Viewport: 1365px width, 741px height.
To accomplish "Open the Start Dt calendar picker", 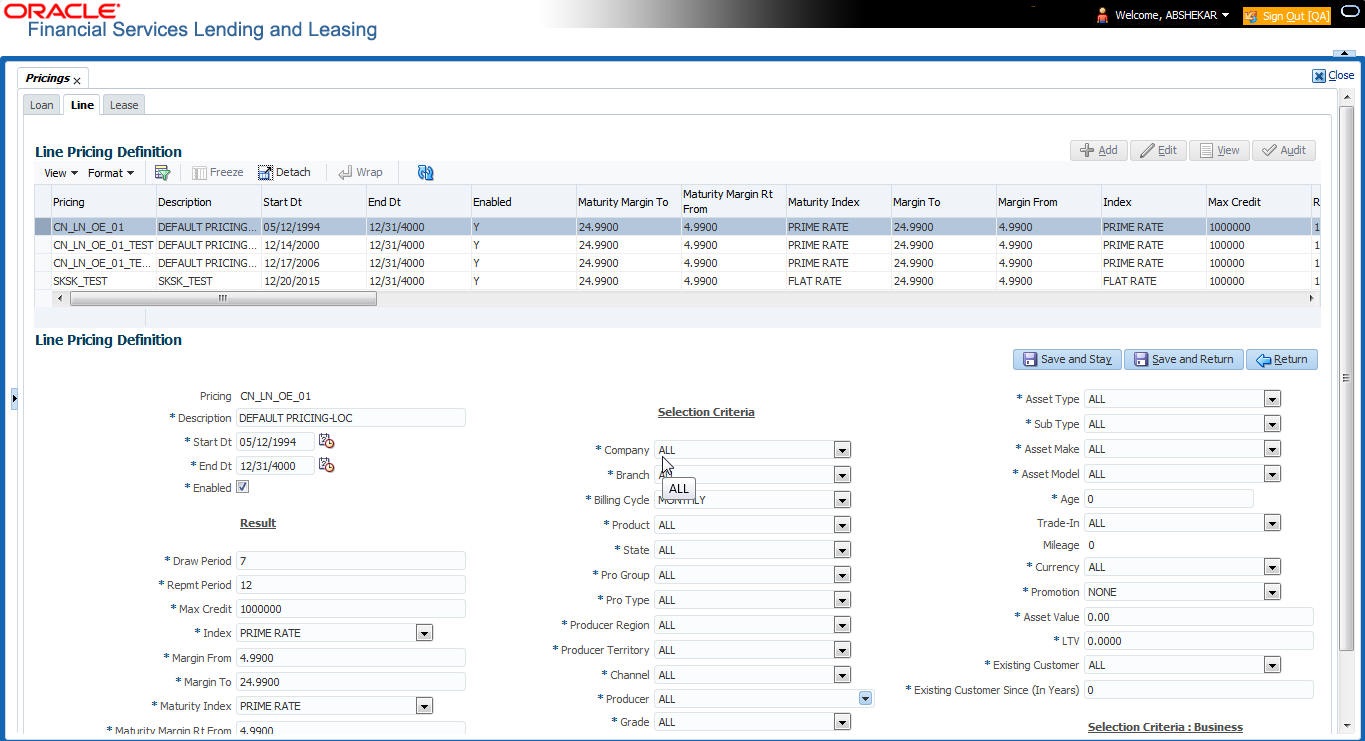I will tap(326, 441).
